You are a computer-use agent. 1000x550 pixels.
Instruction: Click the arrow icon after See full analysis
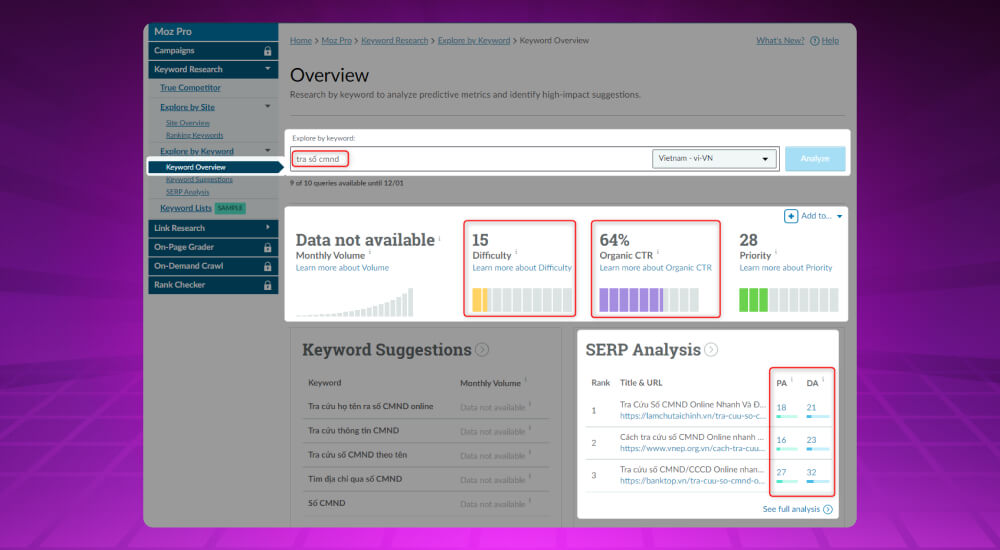[828, 509]
